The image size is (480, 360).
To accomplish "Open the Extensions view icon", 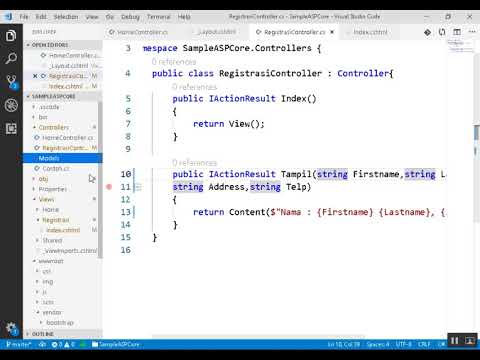I will pyautogui.click(x=11, y=129).
